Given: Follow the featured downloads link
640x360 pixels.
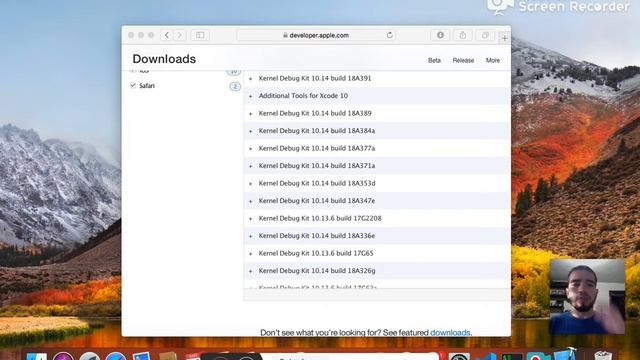Looking at the screenshot, I should (450, 333).
